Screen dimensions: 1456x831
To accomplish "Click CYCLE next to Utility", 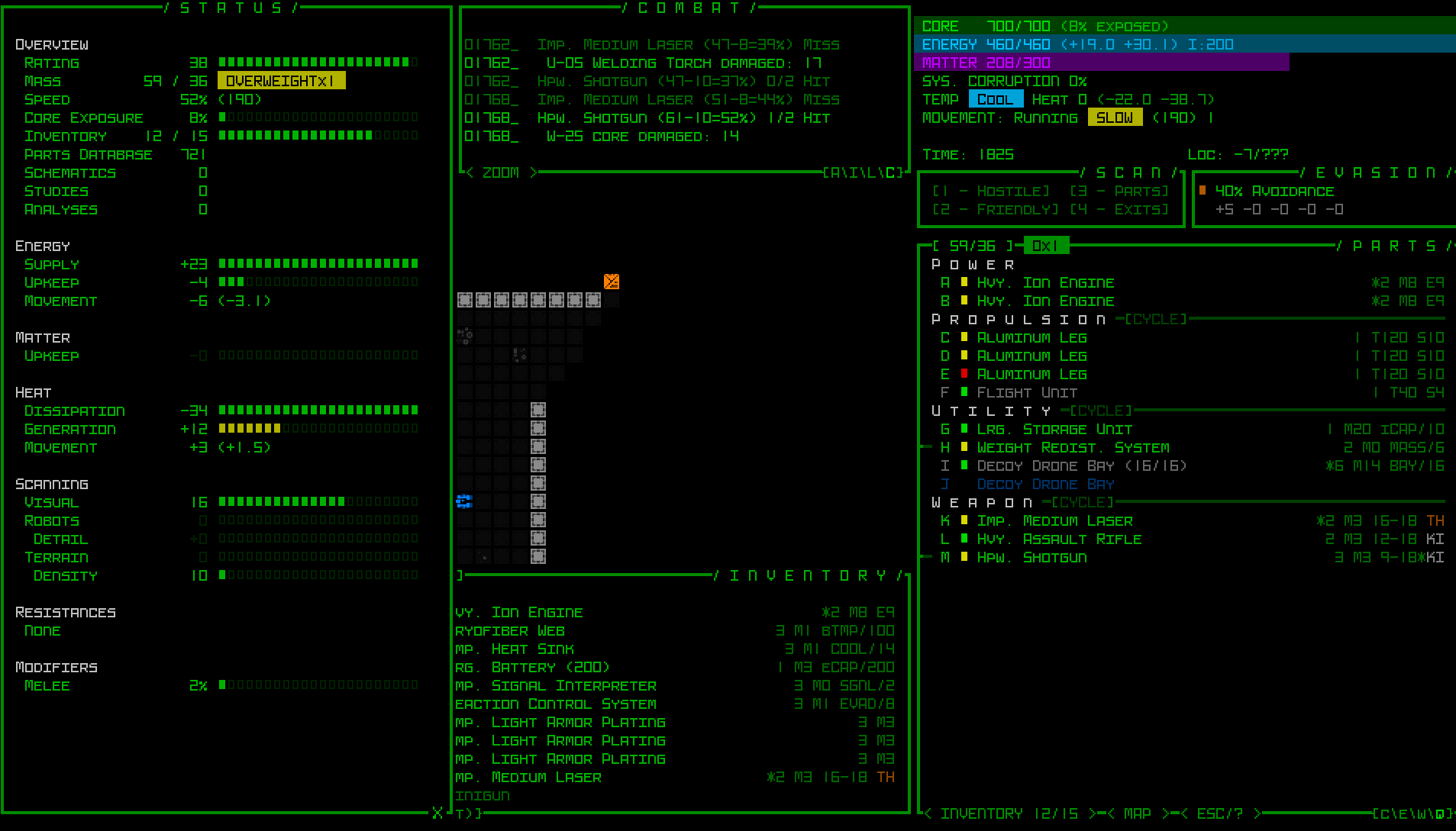I will coord(1101,411).
